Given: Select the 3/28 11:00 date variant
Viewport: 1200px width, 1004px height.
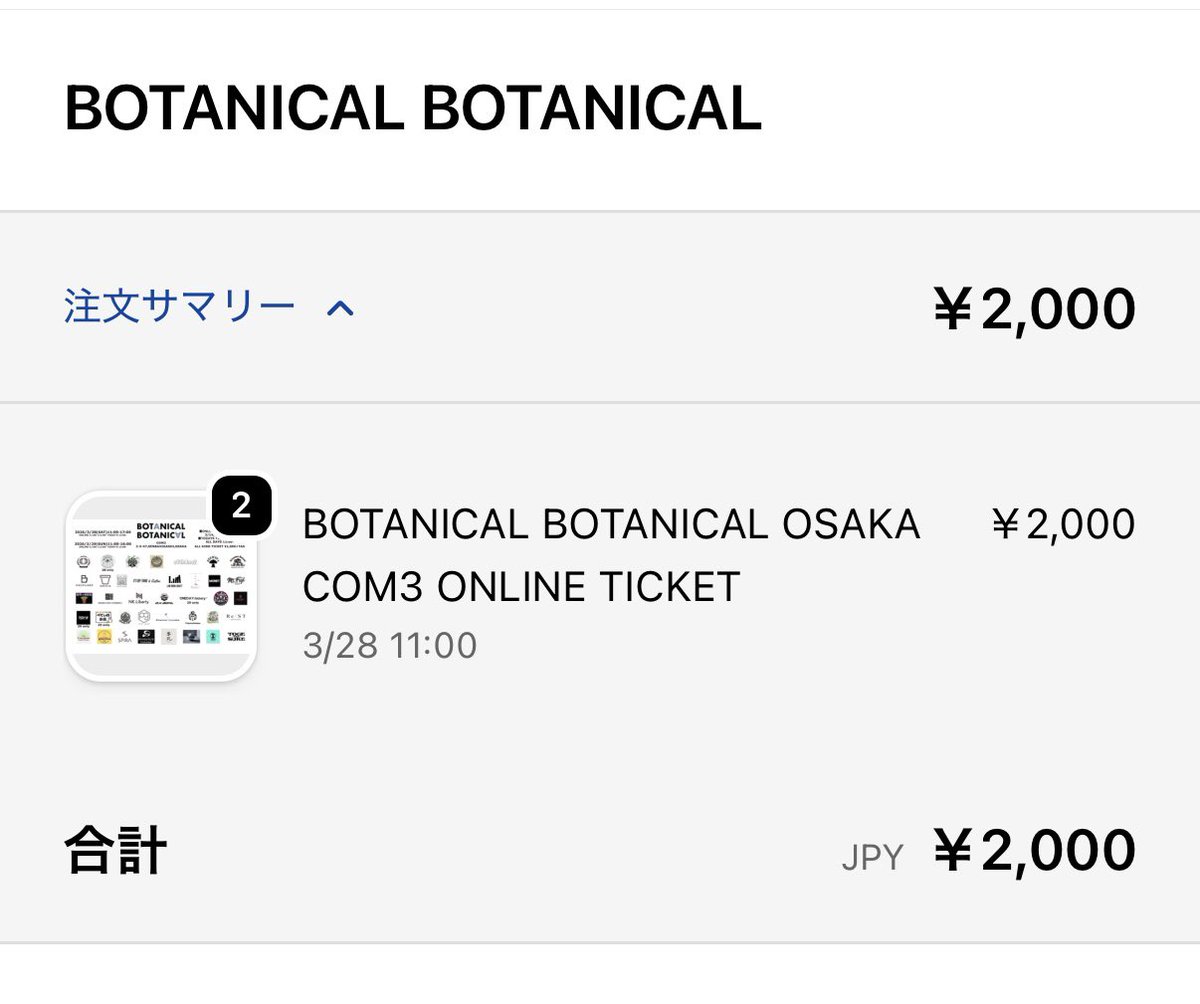Looking at the screenshot, I should pyautogui.click(x=389, y=646).
